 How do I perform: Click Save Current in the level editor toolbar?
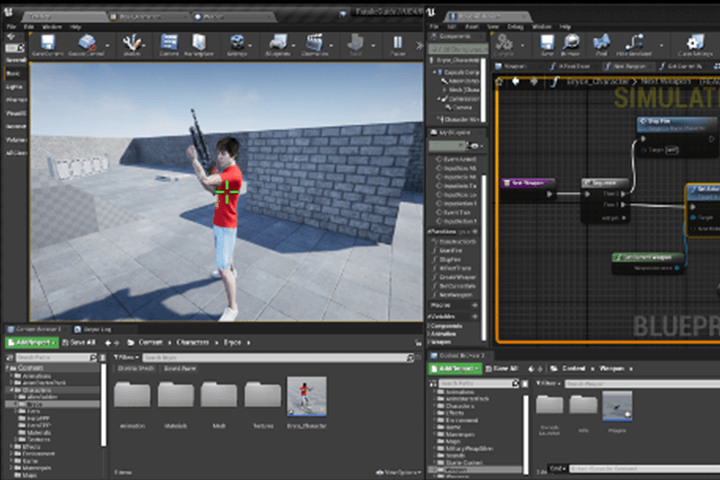click(x=48, y=45)
